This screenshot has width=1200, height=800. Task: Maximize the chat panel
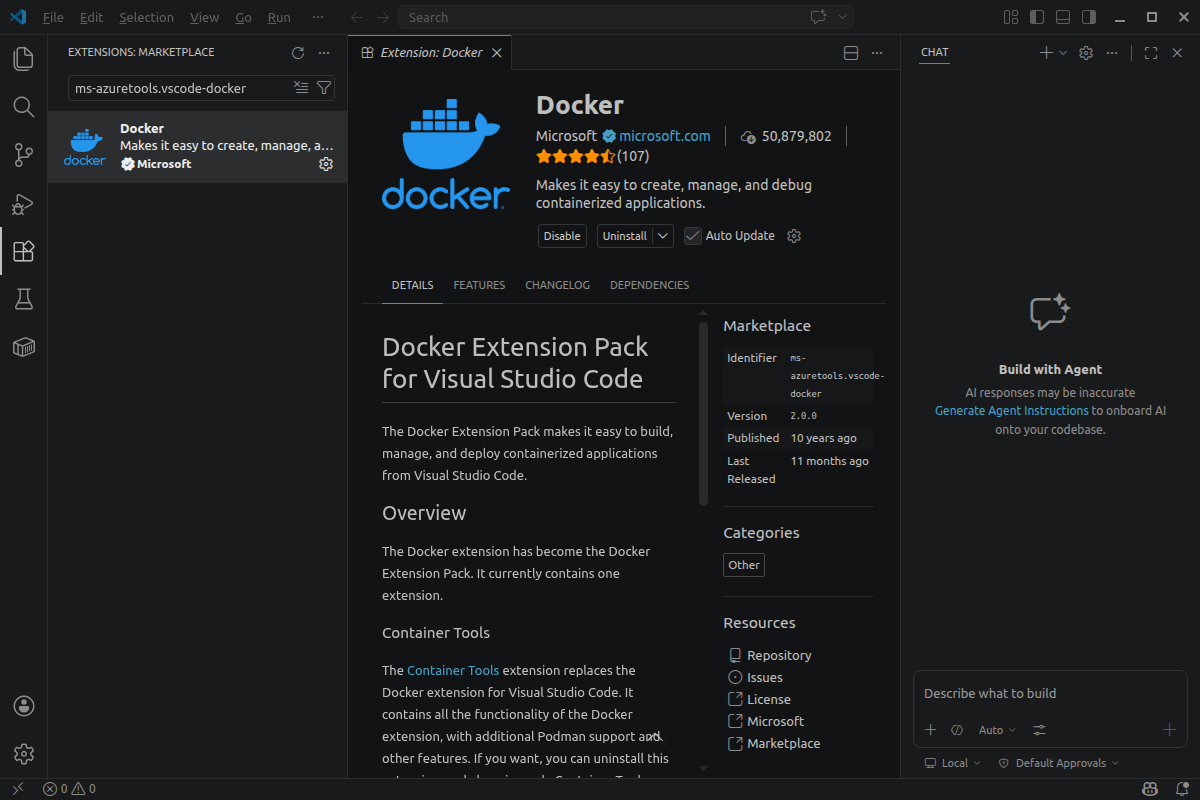1151,53
